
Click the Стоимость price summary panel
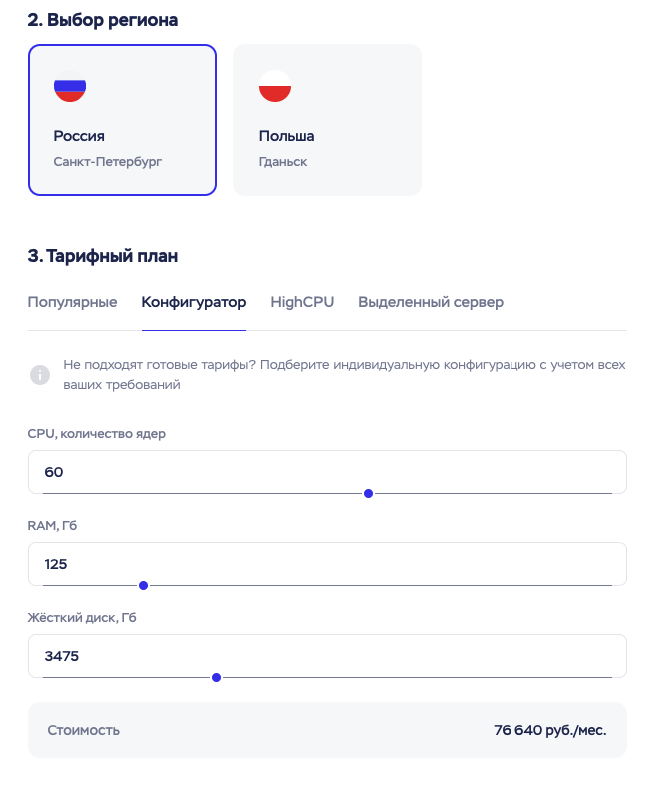(x=327, y=730)
